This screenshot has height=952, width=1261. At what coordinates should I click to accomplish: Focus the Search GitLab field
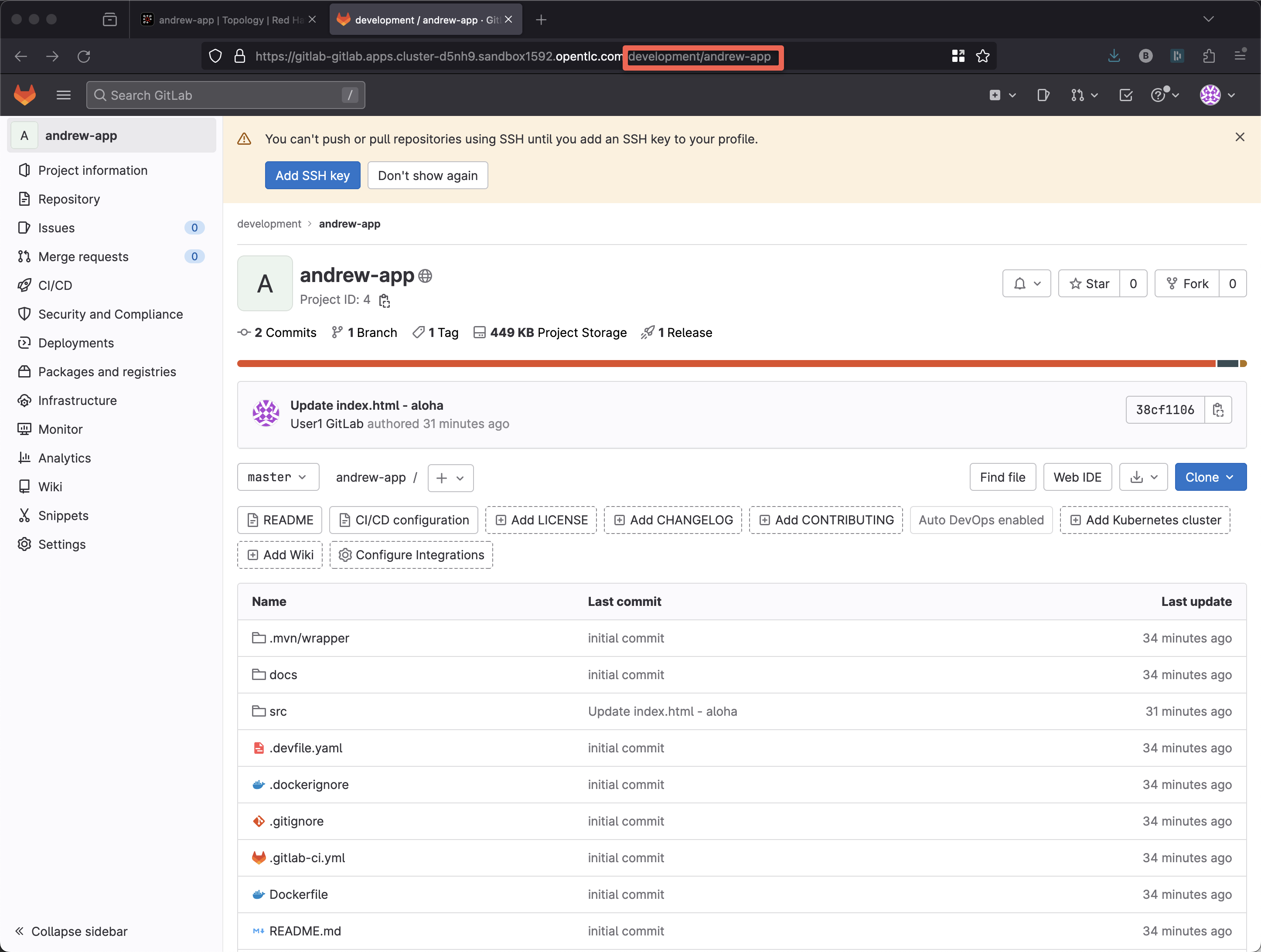click(225, 95)
